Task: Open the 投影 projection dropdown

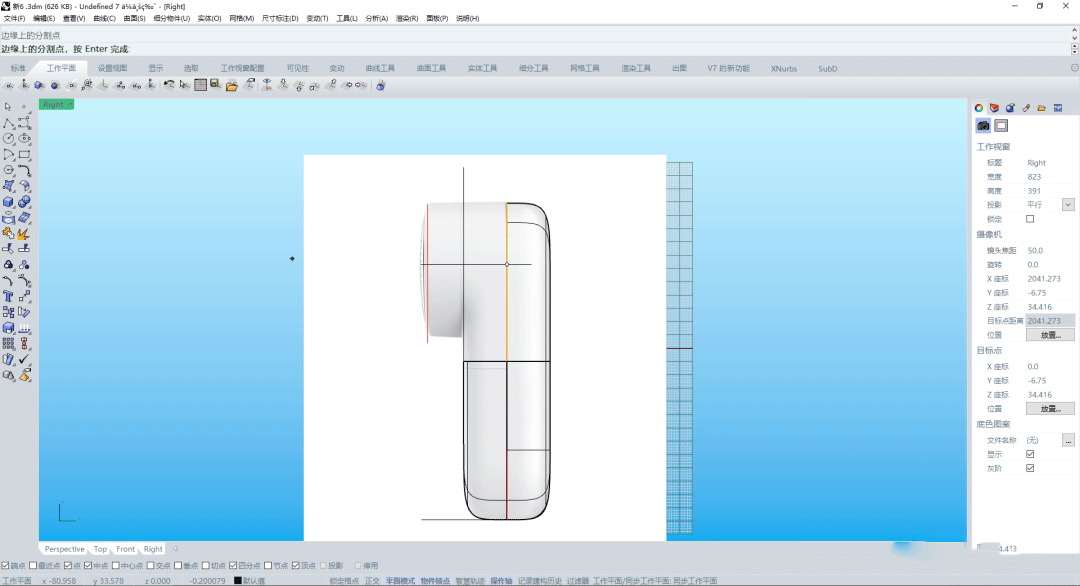Action: tap(1068, 205)
